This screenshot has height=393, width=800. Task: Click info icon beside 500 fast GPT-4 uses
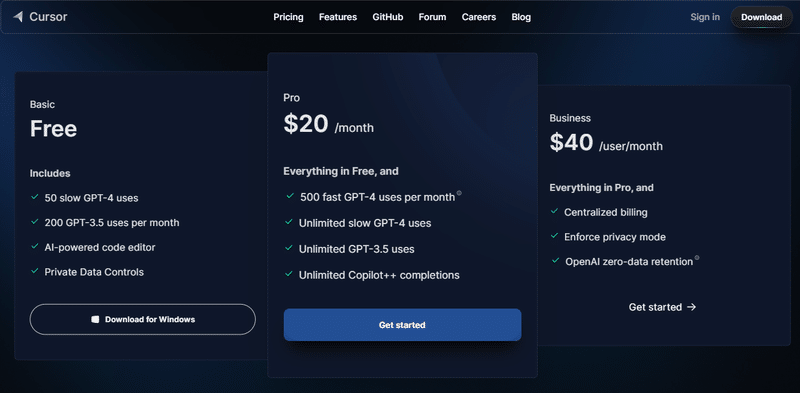point(459,193)
